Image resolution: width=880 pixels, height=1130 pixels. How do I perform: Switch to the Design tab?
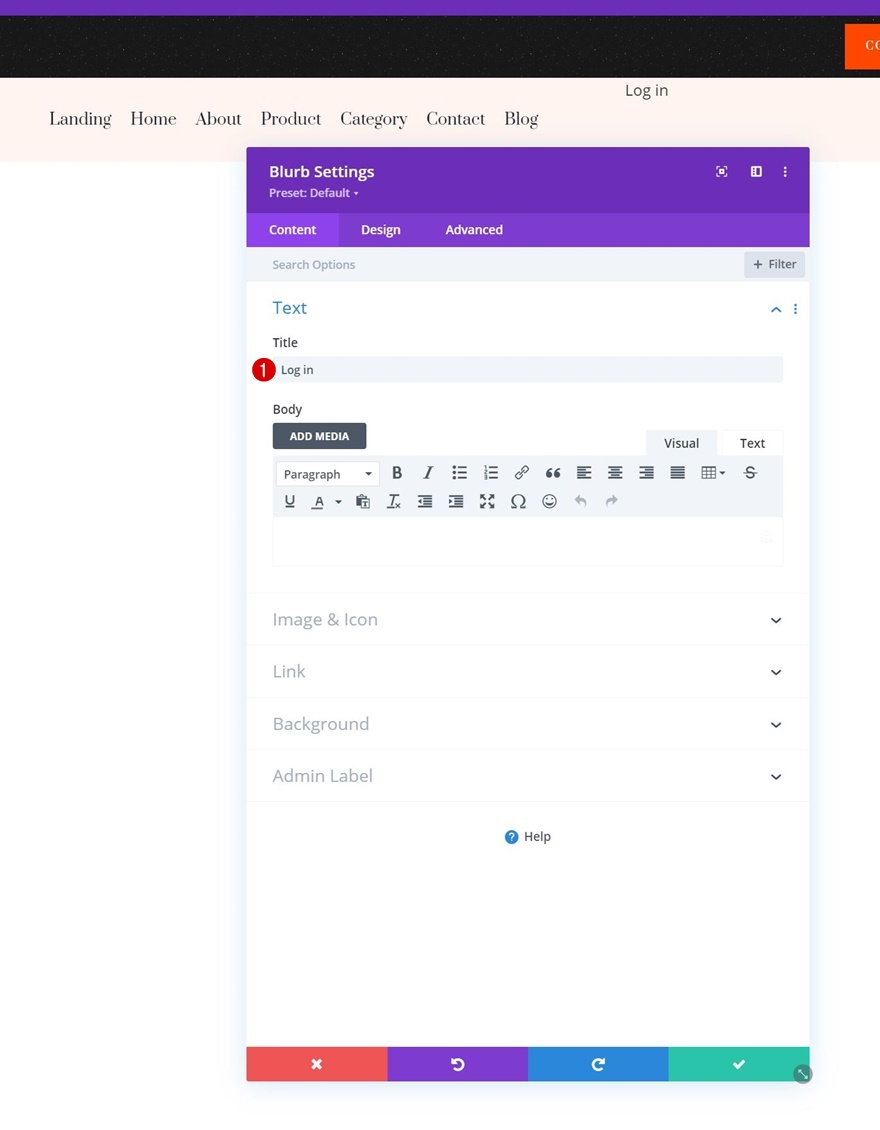pos(381,230)
